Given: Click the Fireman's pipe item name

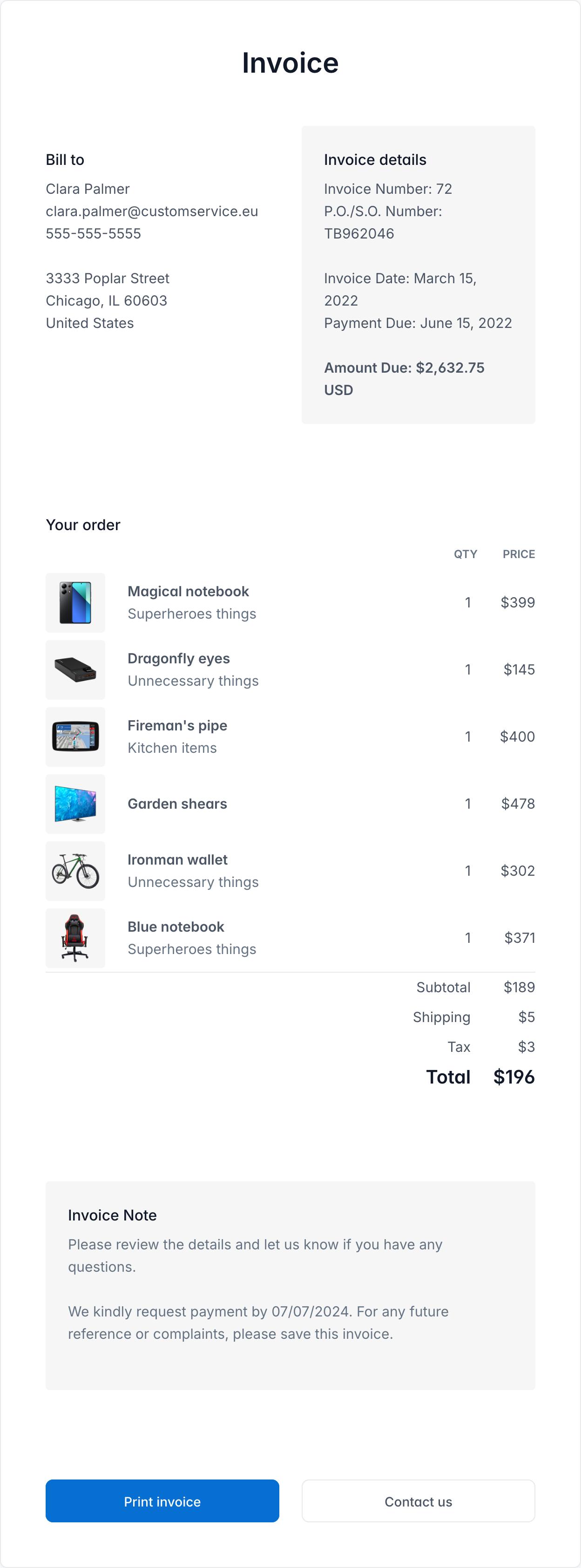Looking at the screenshot, I should point(177,726).
